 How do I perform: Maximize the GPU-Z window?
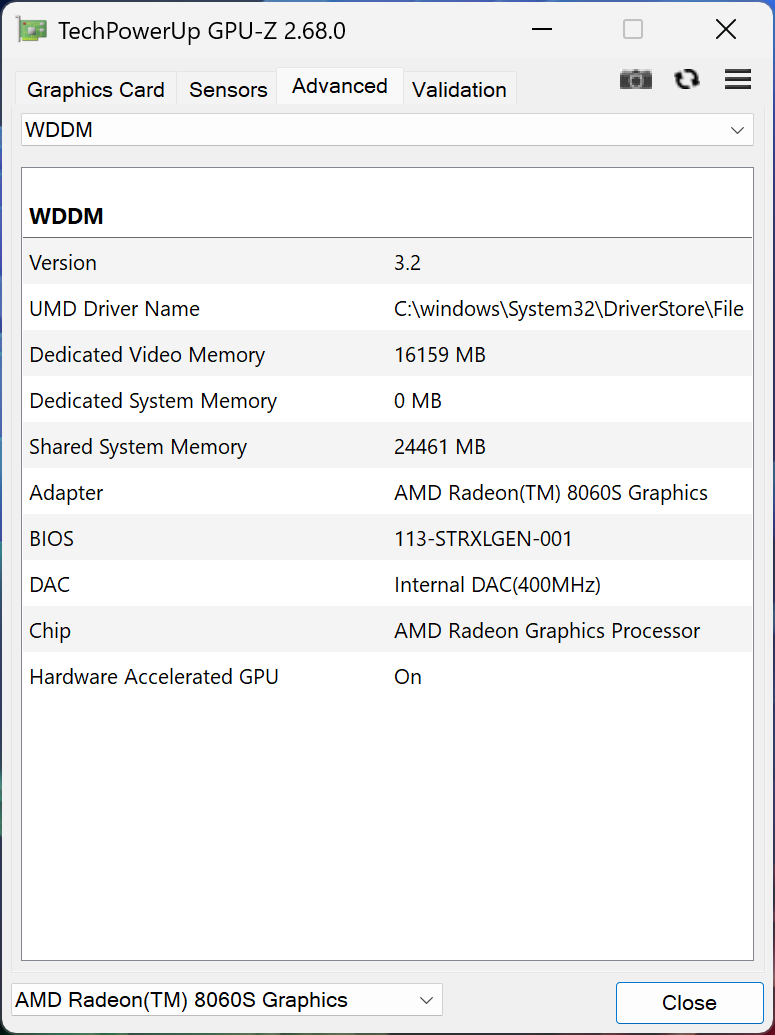[x=633, y=30]
